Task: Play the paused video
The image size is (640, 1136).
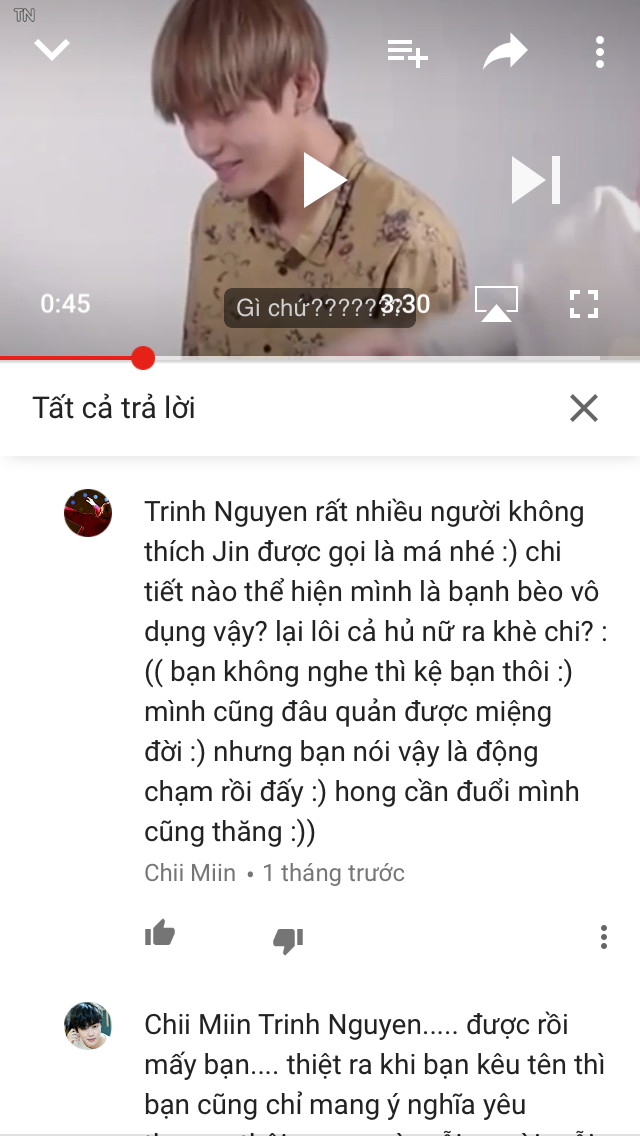Action: (323, 179)
